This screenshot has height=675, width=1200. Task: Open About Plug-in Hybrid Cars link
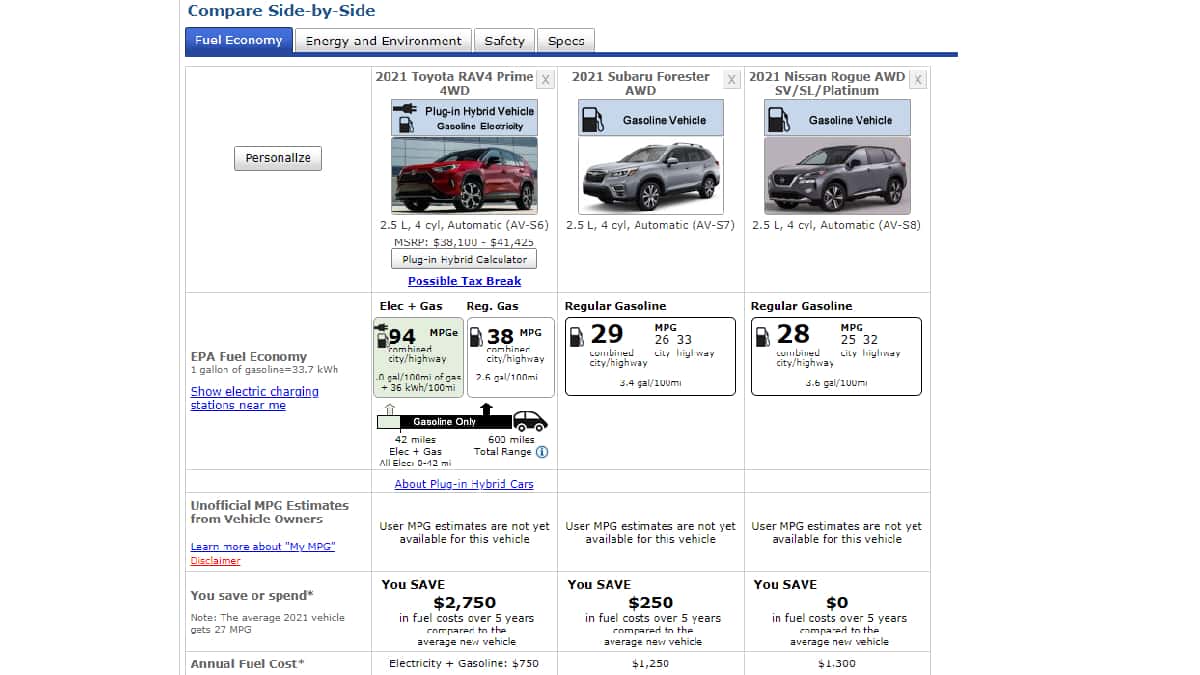(x=464, y=484)
